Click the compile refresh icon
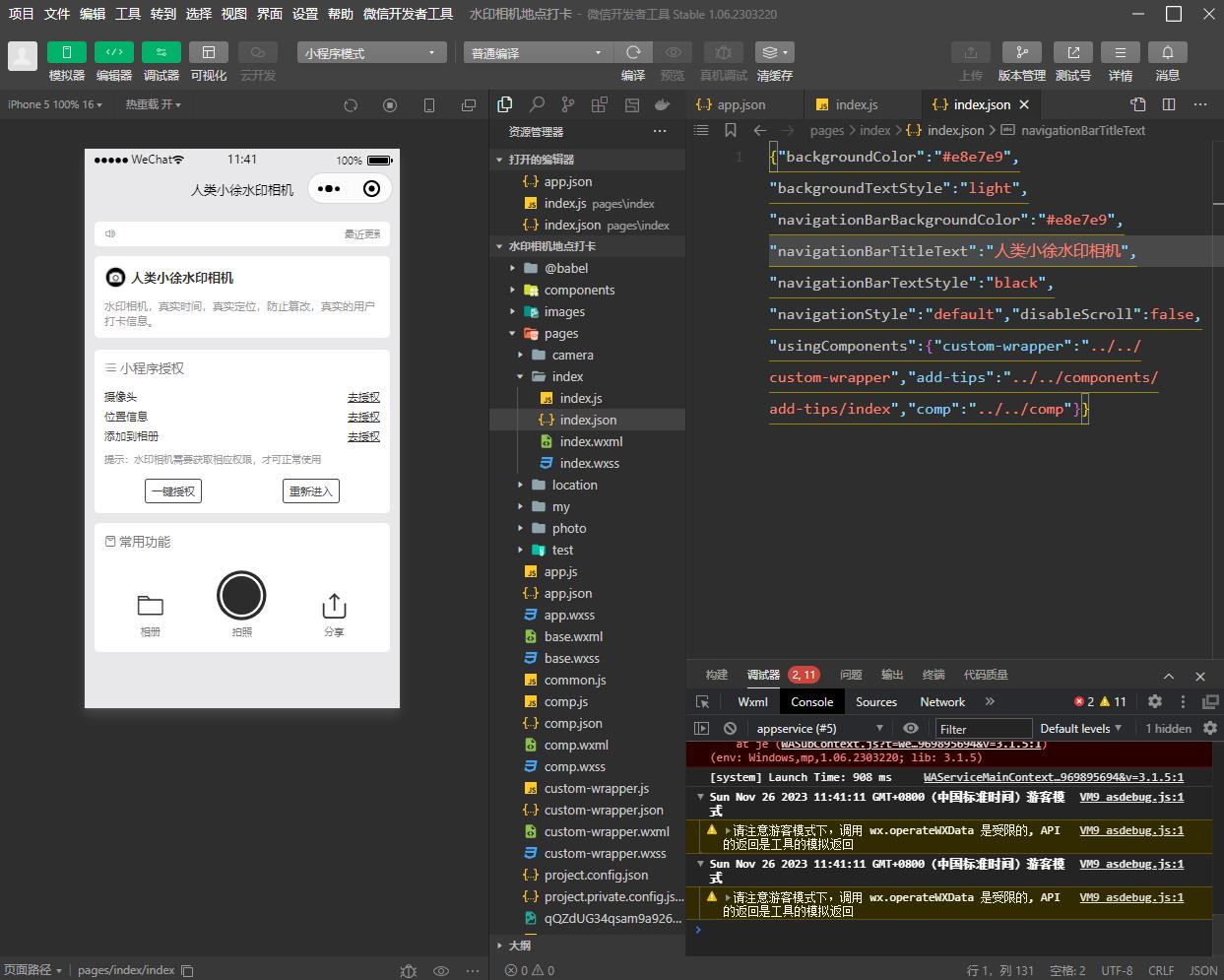The width and height of the screenshot is (1224, 980). click(633, 52)
